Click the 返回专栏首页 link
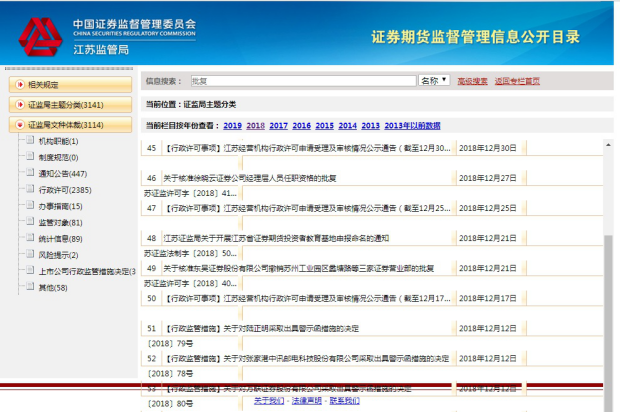The image size is (620, 412). 517,81
